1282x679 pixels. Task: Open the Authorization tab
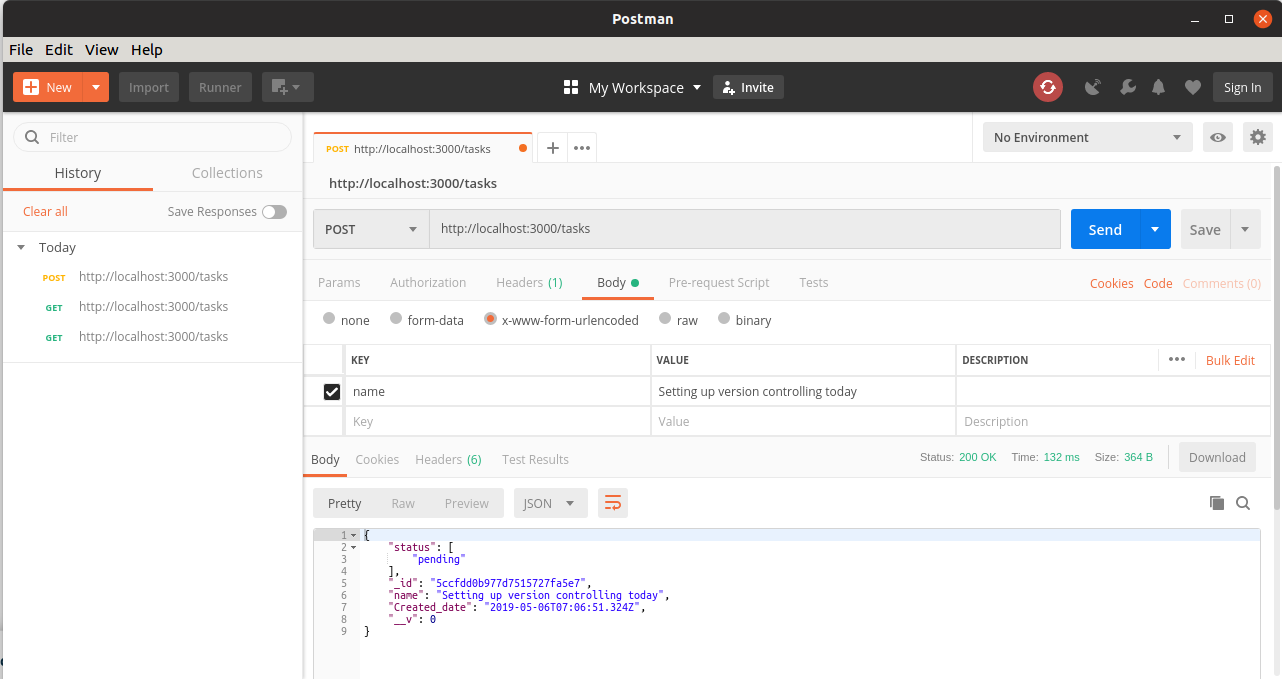click(428, 282)
